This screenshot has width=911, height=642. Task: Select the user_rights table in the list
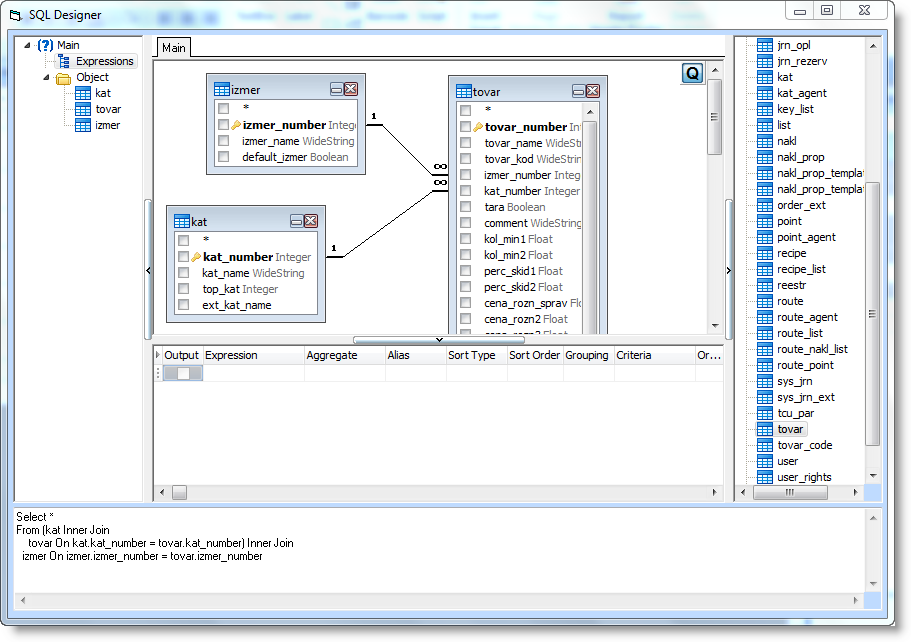[804, 477]
